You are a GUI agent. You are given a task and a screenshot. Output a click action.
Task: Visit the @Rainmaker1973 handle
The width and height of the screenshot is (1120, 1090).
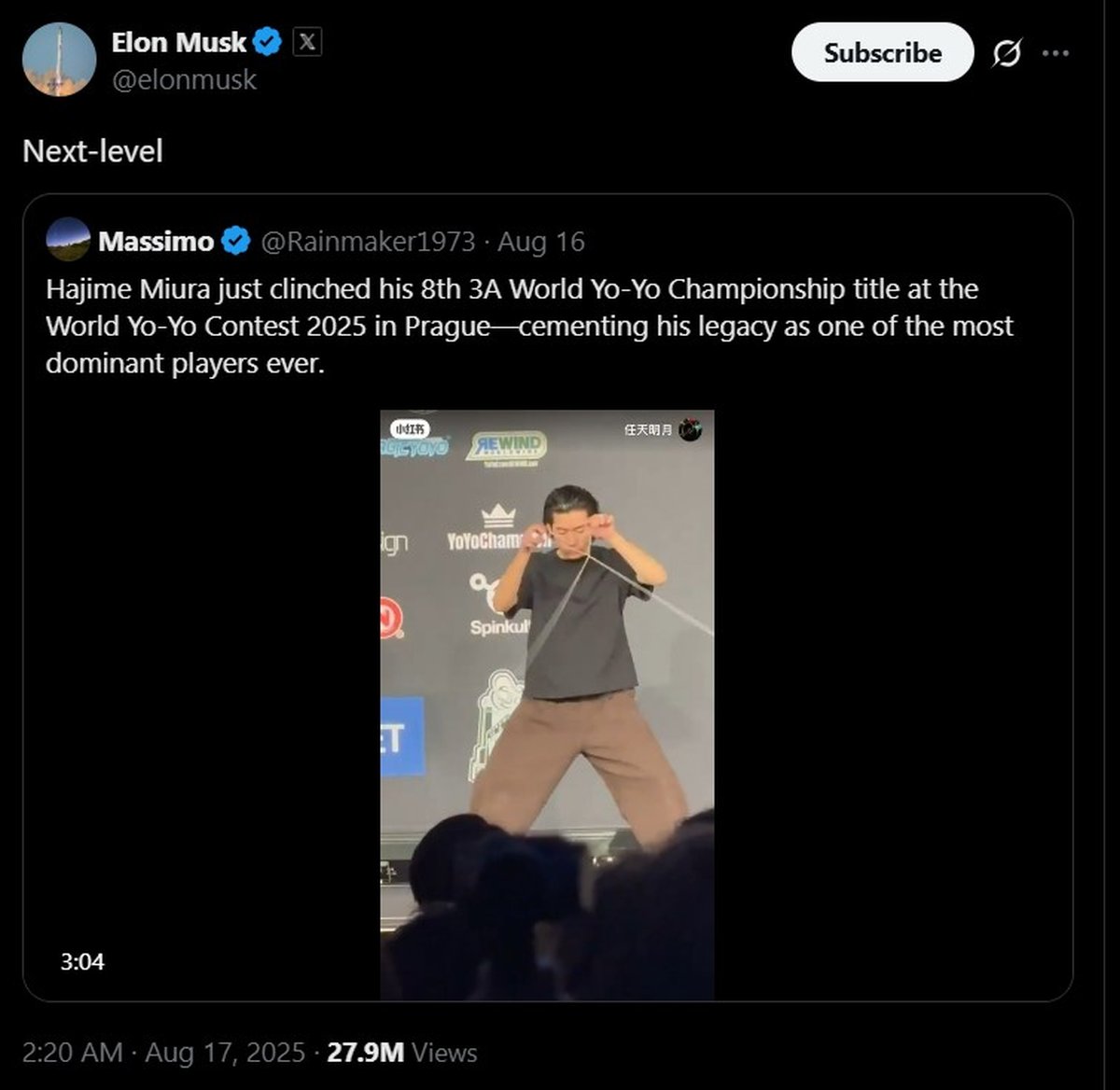pos(368,242)
